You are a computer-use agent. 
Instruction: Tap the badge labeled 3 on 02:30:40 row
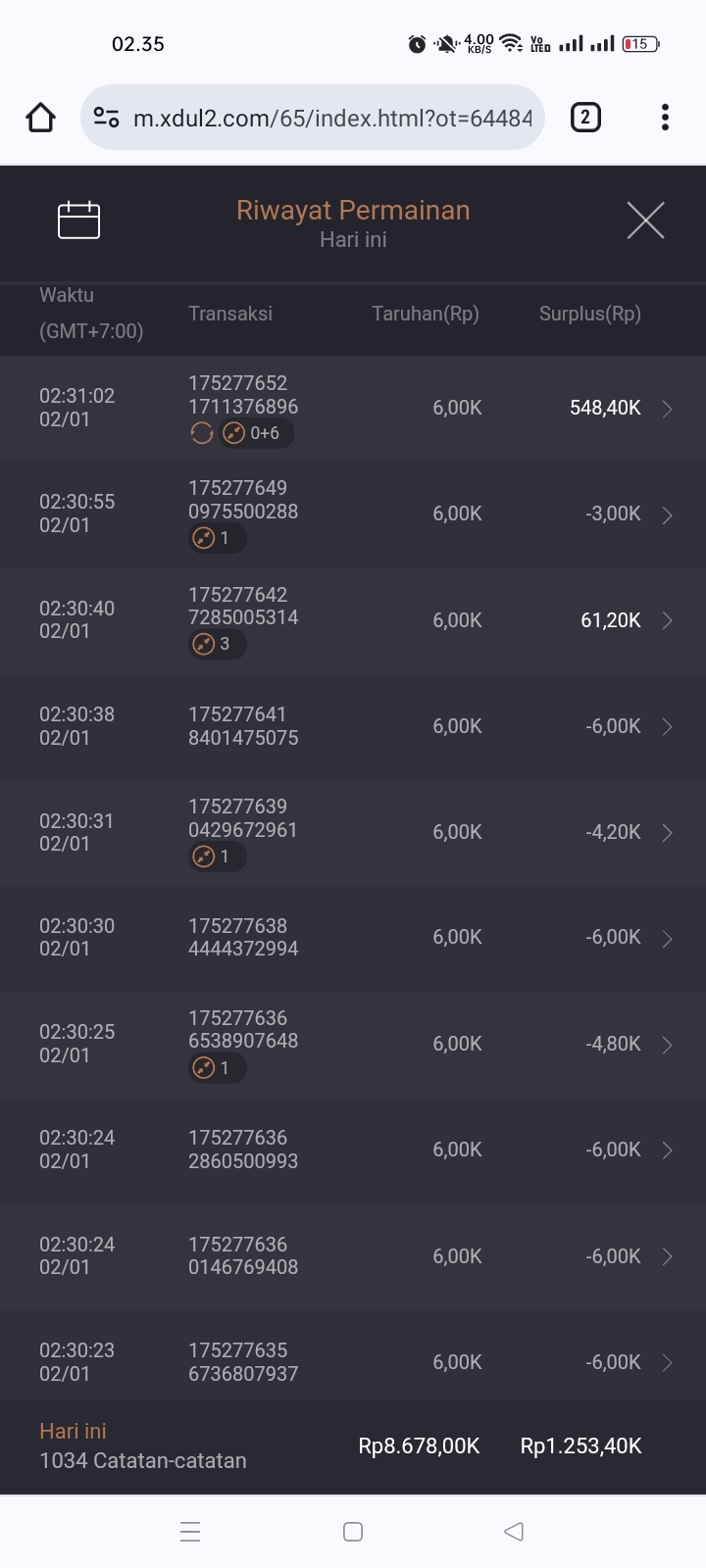click(x=216, y=644)
